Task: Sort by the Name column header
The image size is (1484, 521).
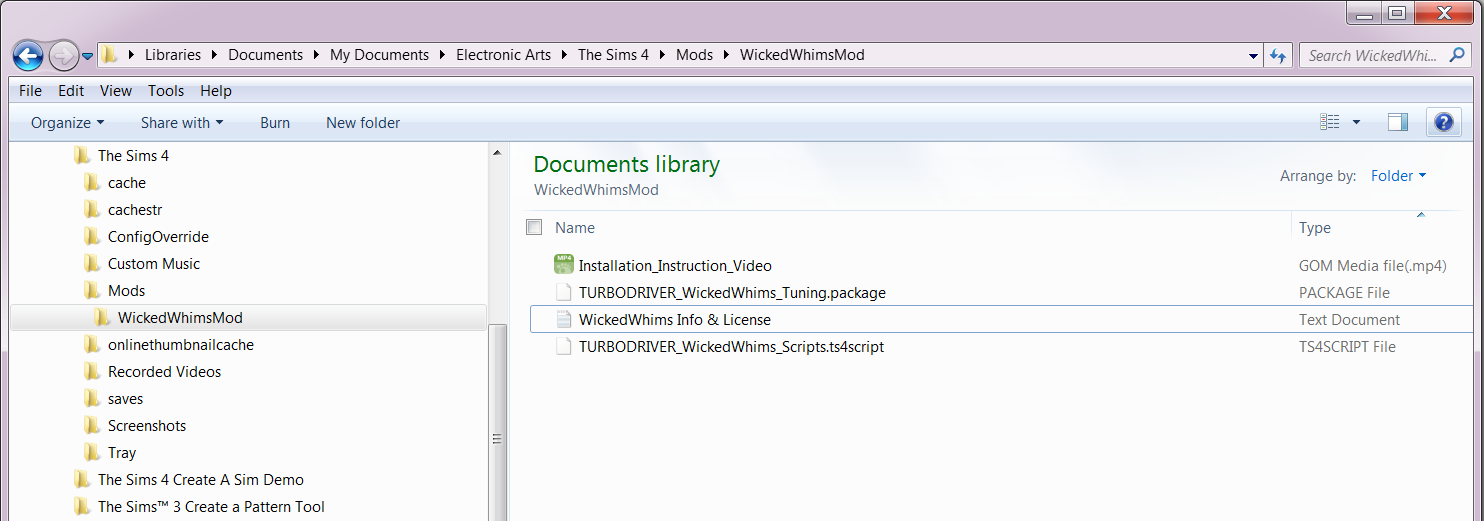Action: (x=575, y=228)
